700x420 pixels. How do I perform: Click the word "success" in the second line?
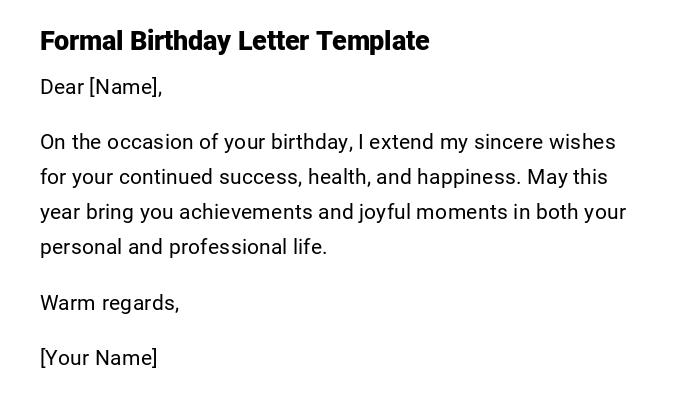[x=264, y=177]
